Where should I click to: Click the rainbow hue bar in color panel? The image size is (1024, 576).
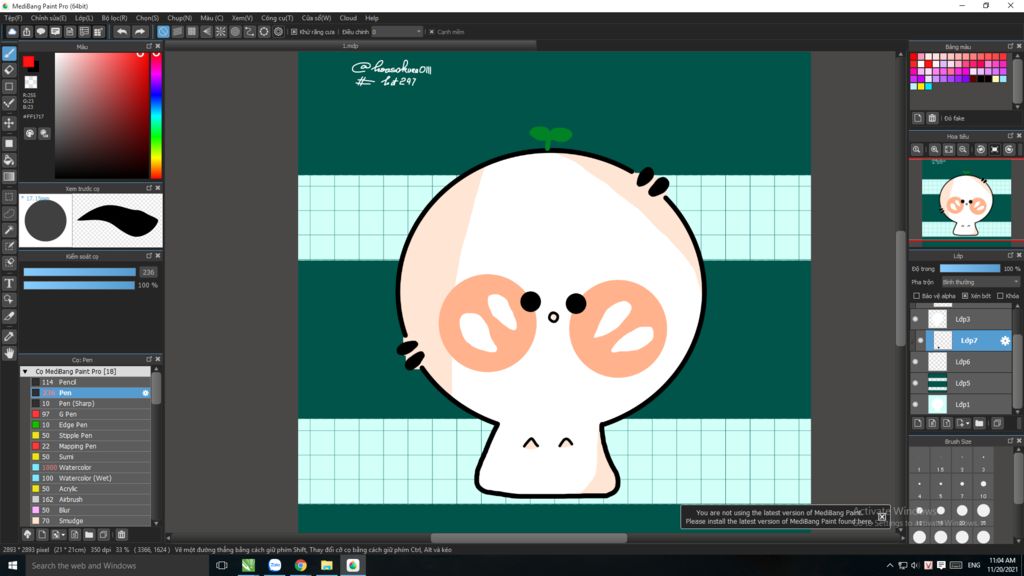pyautogui.click(x=156, y=115)
